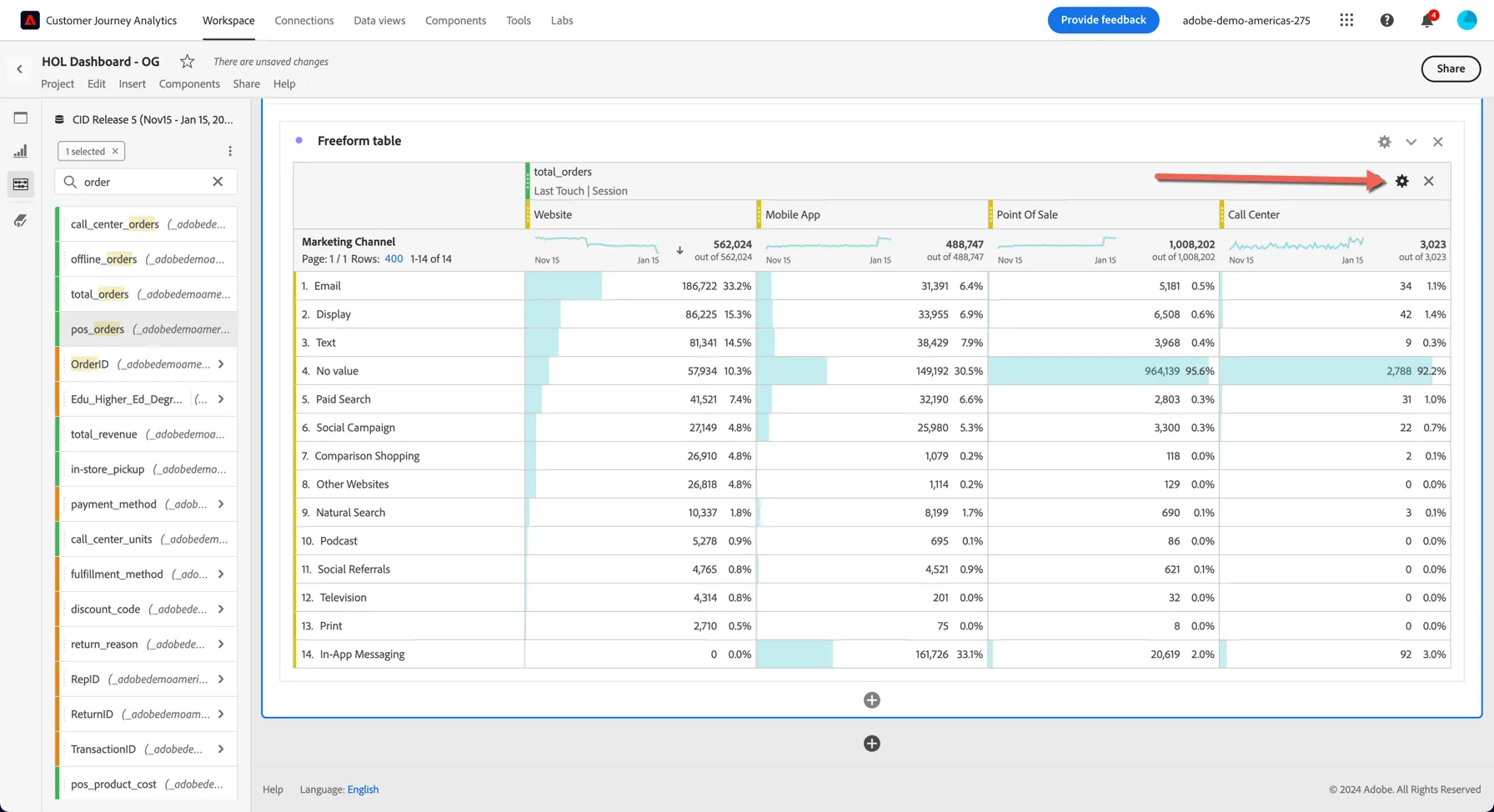Screen dimensions: 1494x812
Task: Expand the discount_code dimension chevron
Action: pos(221,609)
